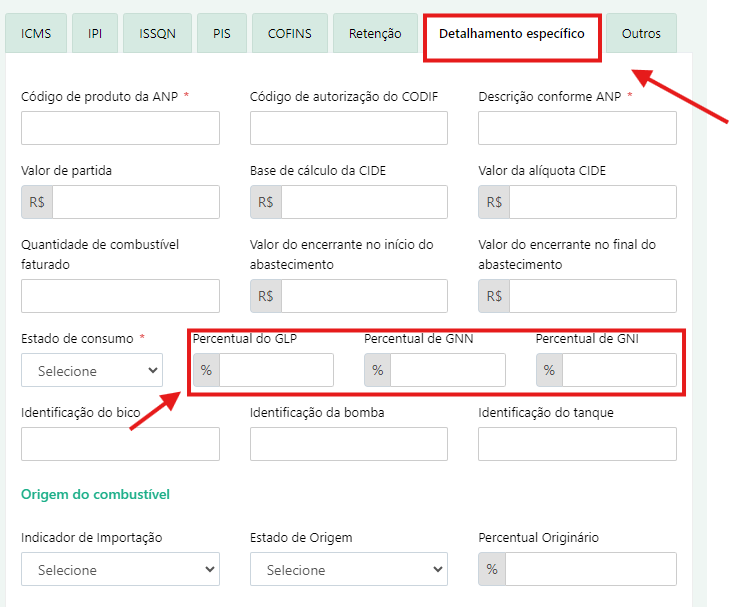The width and height of the screenshot is (730, 607).
Task: Switch to the Retenção tab
Action: point(375,34)
